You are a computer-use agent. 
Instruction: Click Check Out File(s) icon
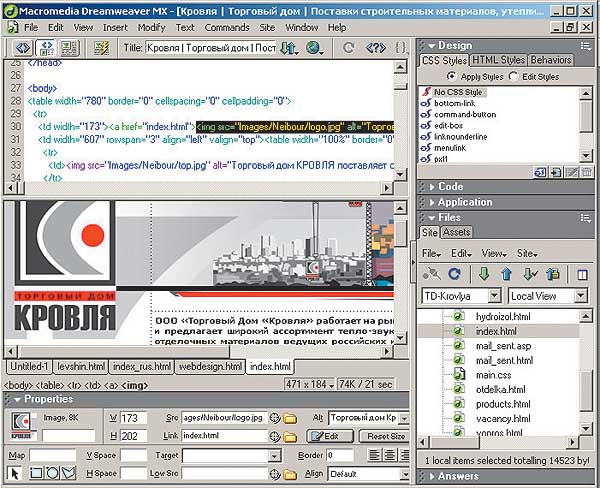pyautogui.click(x=530, y=274)
